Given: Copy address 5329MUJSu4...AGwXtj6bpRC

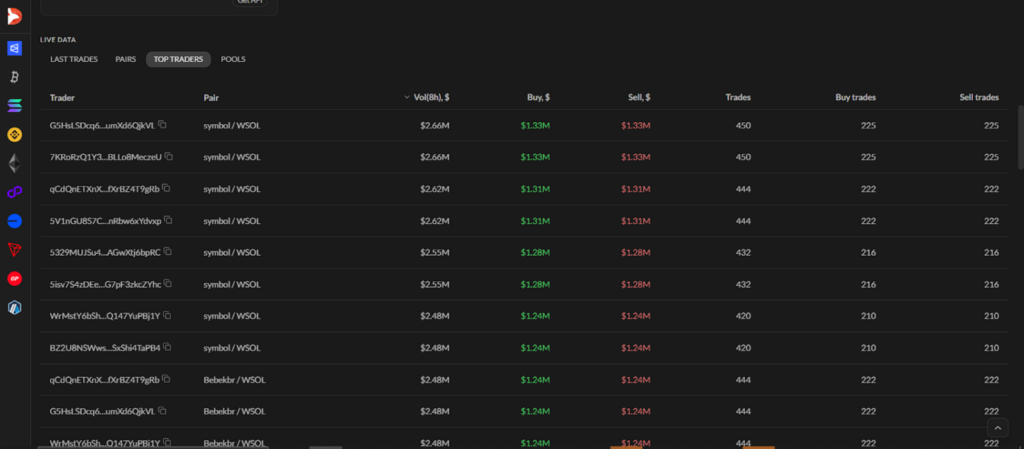Looking at the screenshot, I should tap(167, 251).
